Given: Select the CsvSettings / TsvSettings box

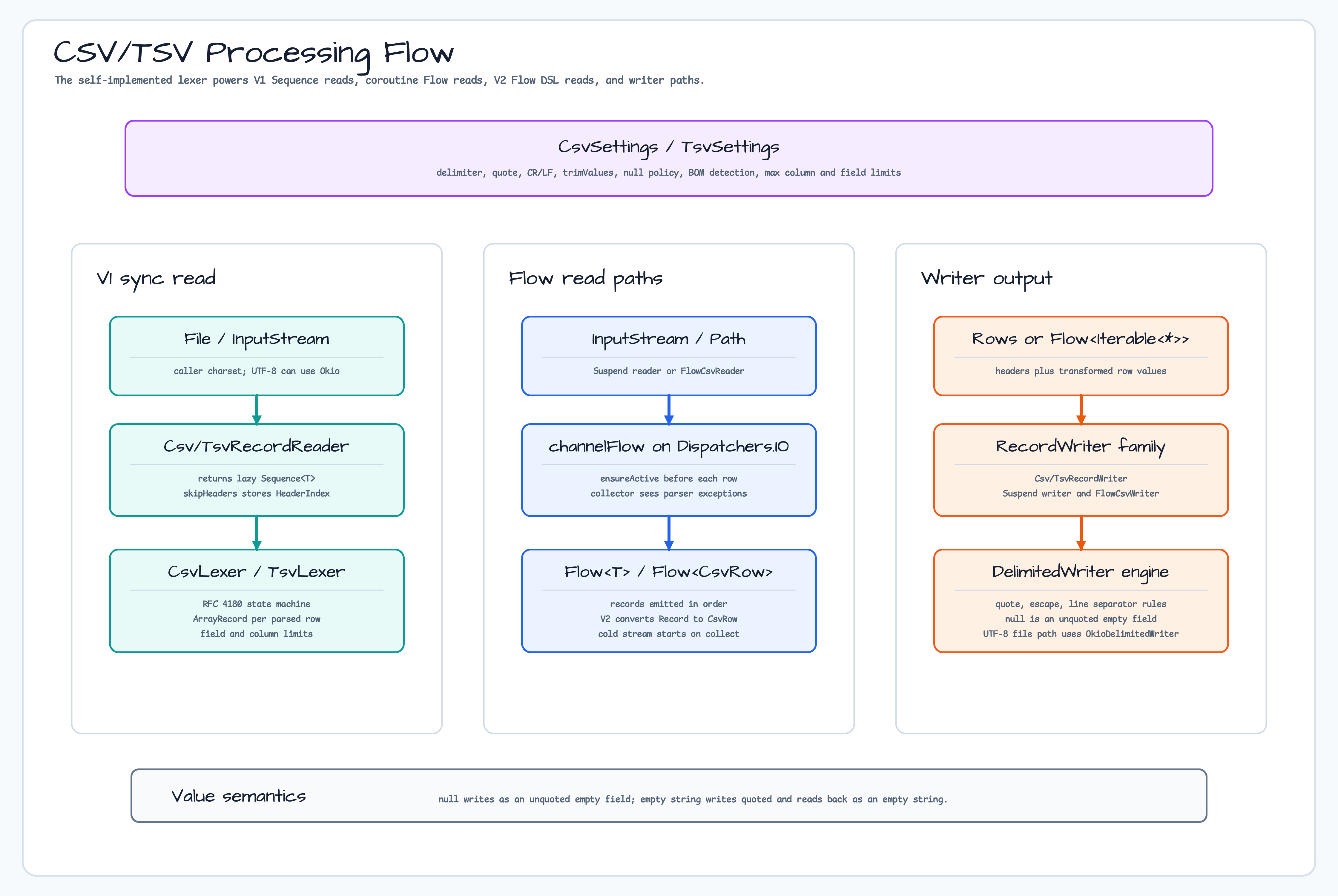Looking at the screenshot, I should pyautogui.click(x=668, y=158).
